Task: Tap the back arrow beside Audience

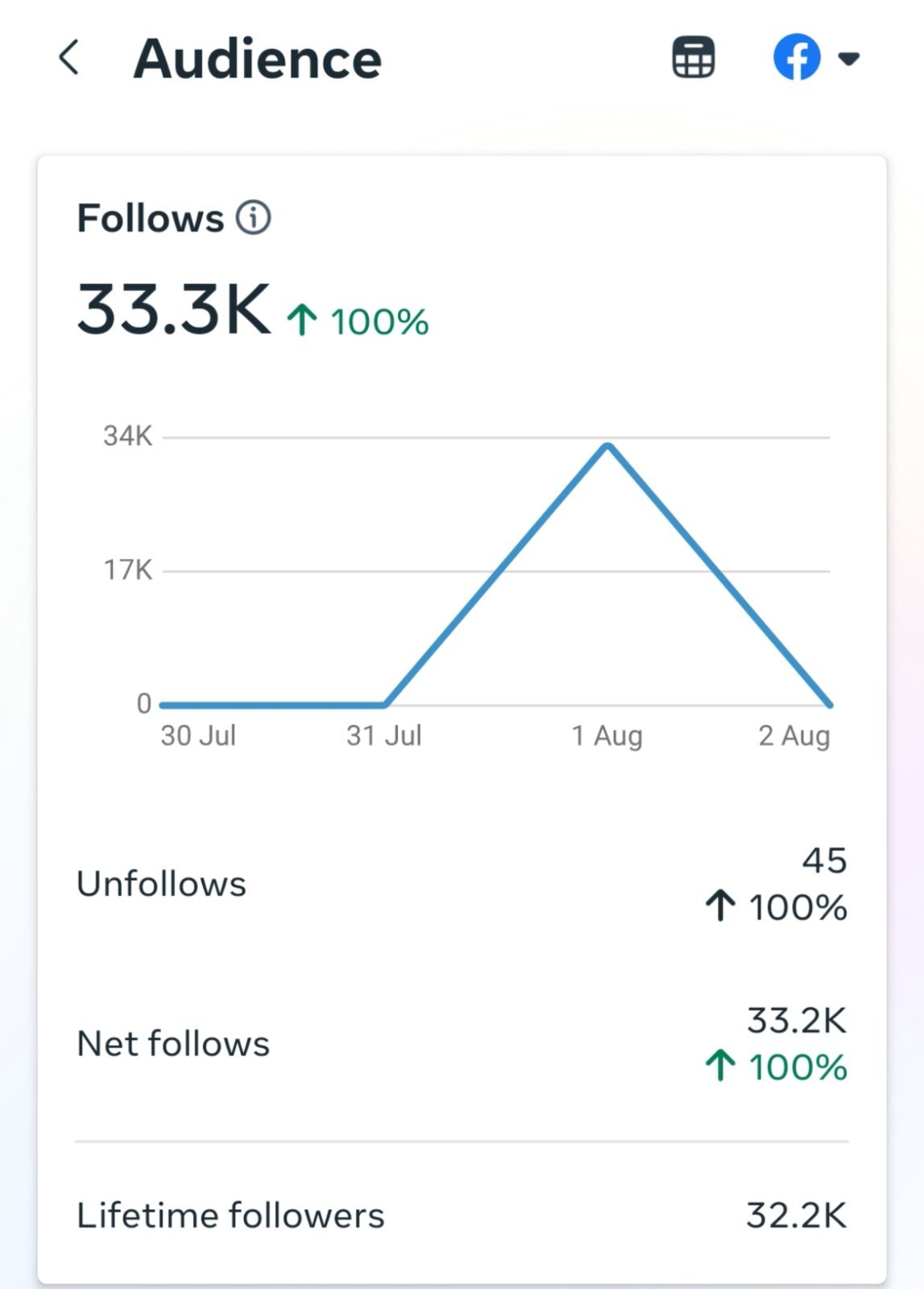Action: [69, 58]
